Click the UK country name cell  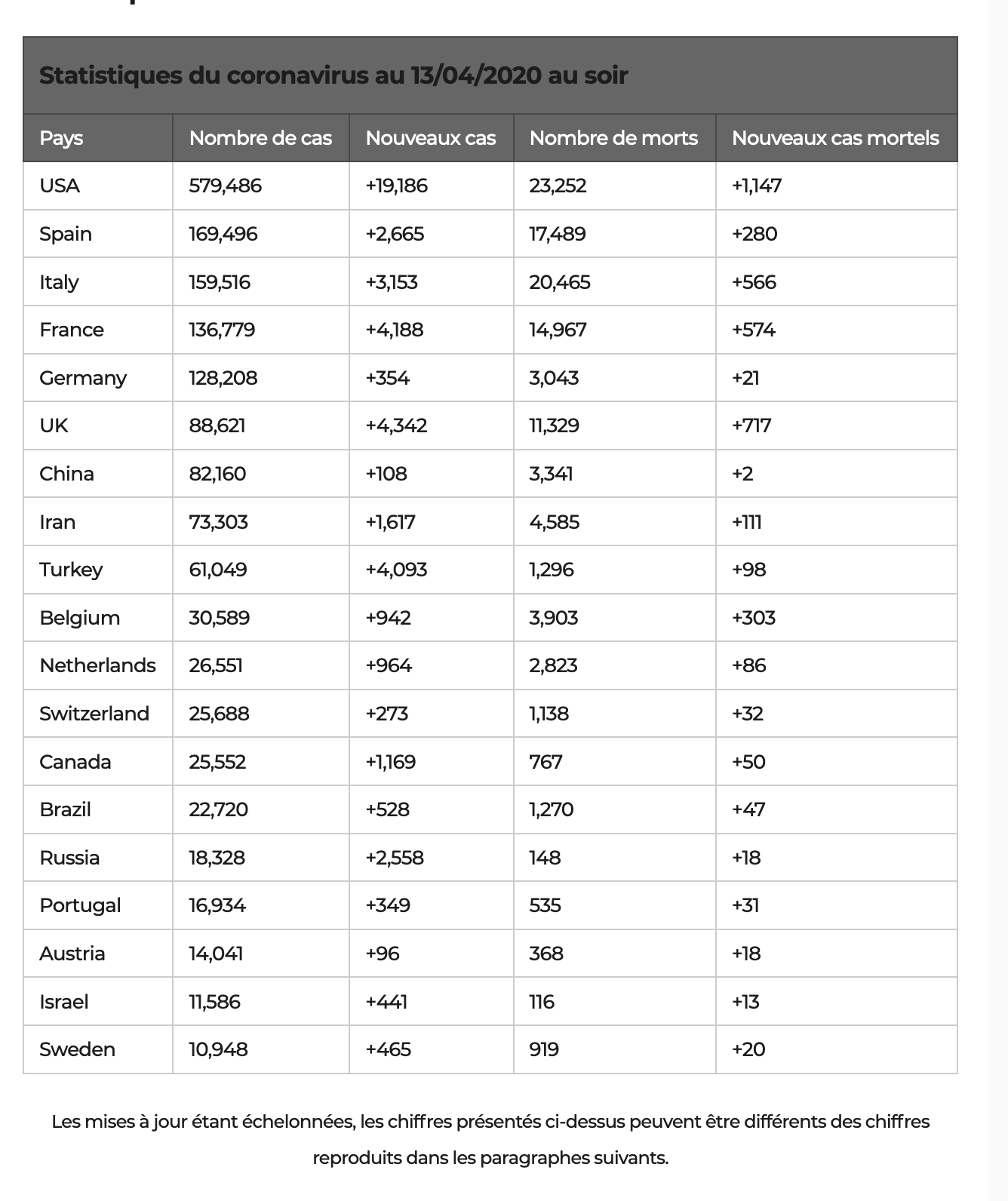click(x=54, y=425)
